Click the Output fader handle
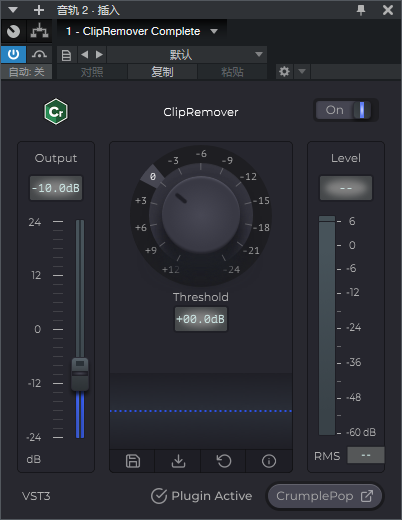The image size is (402, 520). (80, 374)
